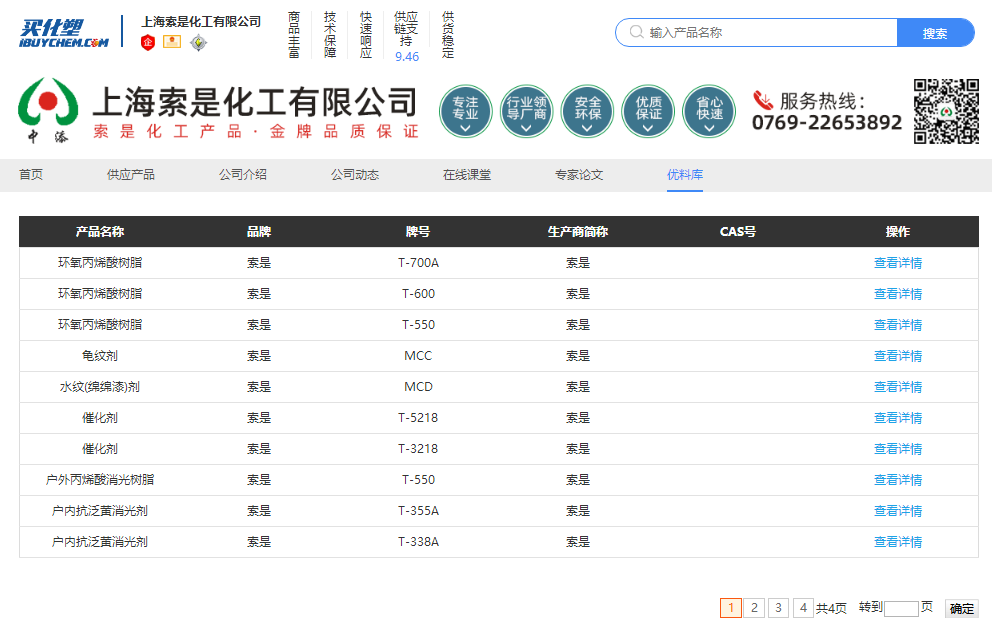Click the 牌号 column header
Screen dimensions: 992x632
coord(418,232)
